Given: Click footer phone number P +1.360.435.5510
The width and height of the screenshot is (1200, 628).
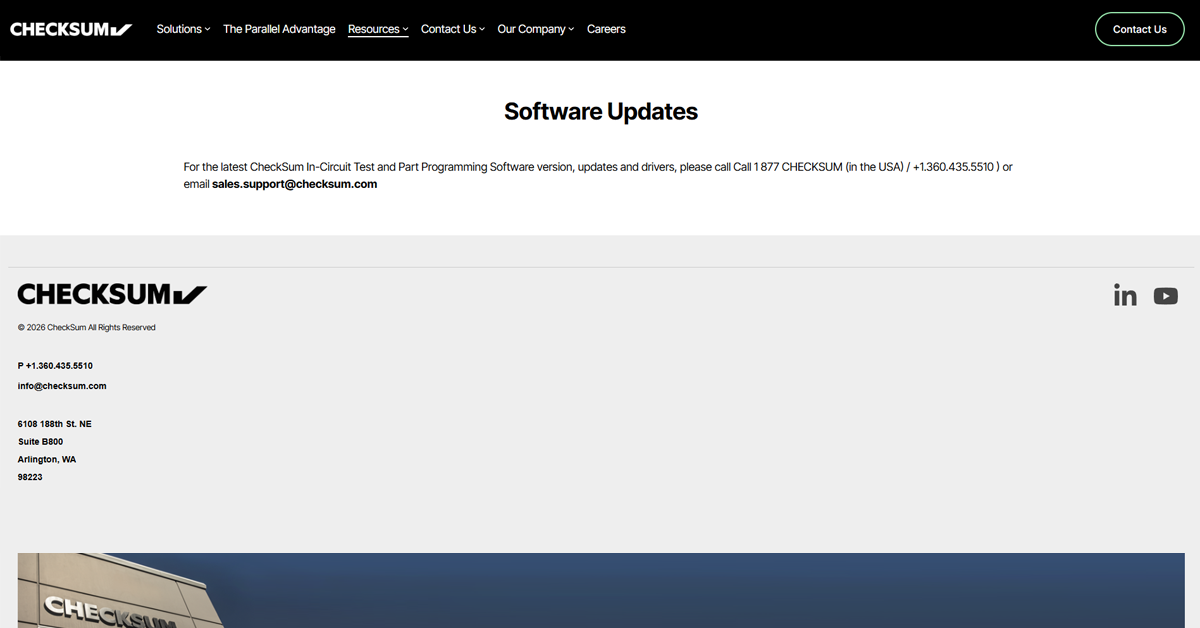Looking at the screenshot, I should [55, 366].
